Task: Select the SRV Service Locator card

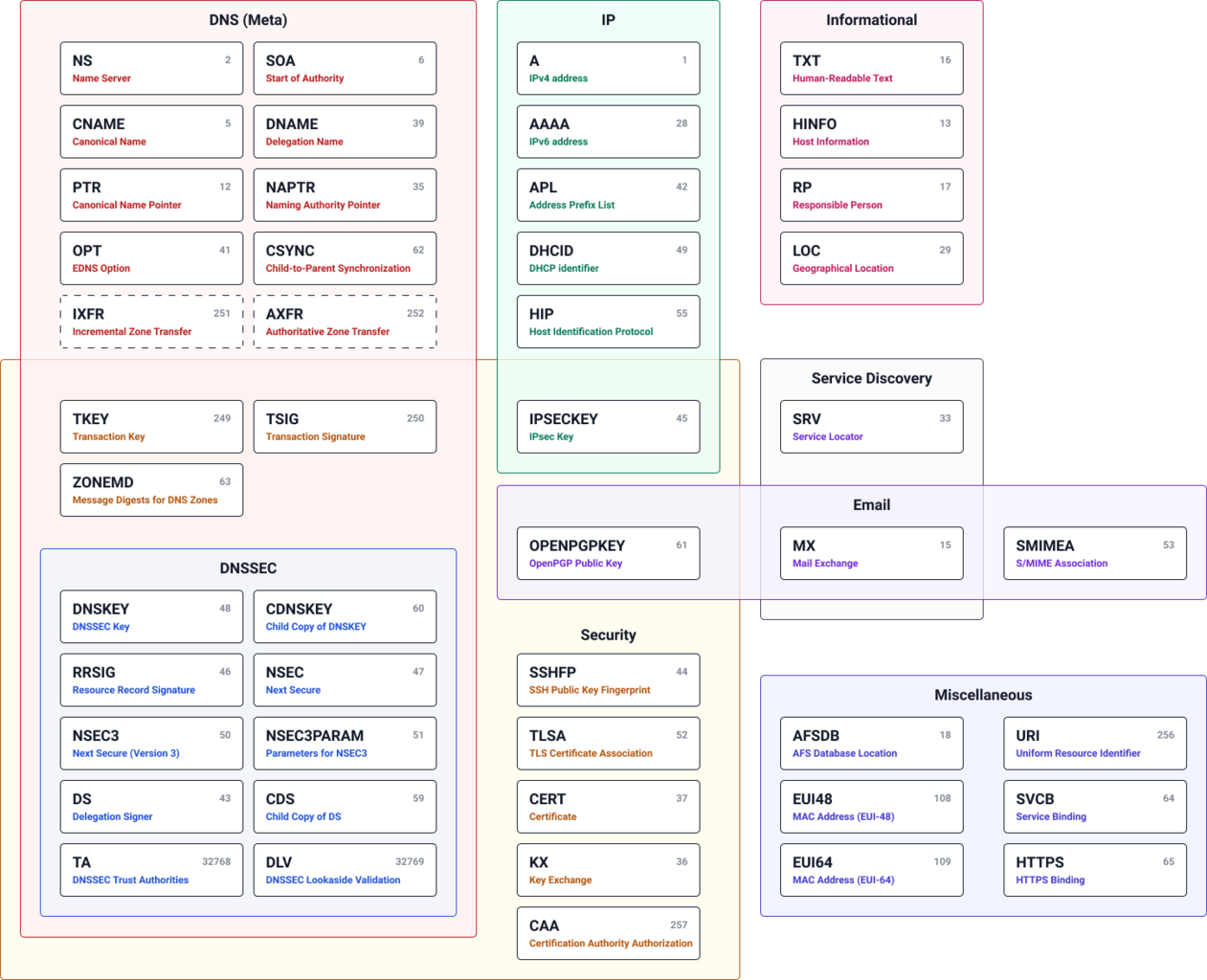Action: pos(871,426)
